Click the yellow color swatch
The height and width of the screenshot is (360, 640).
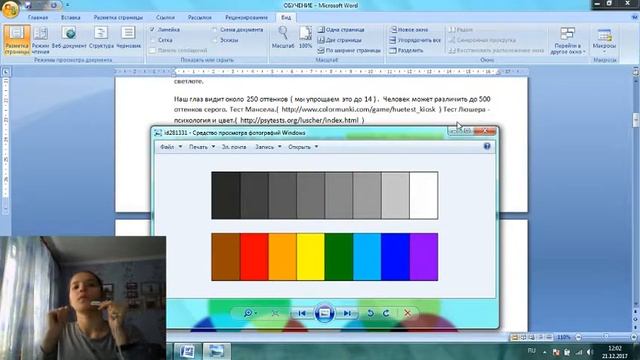pos(311,257)
